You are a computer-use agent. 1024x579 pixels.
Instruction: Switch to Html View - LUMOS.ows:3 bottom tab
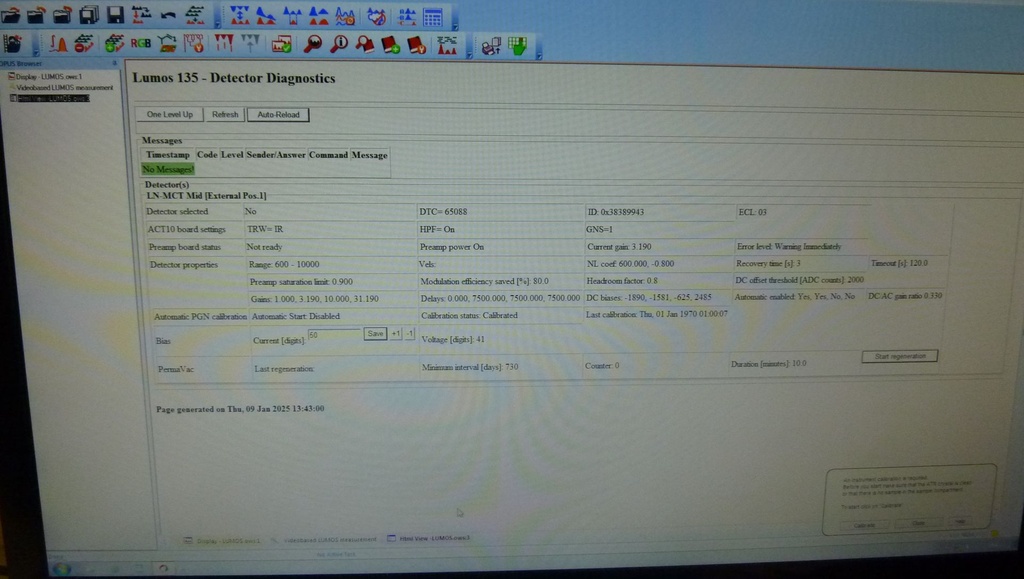point(429,539)
